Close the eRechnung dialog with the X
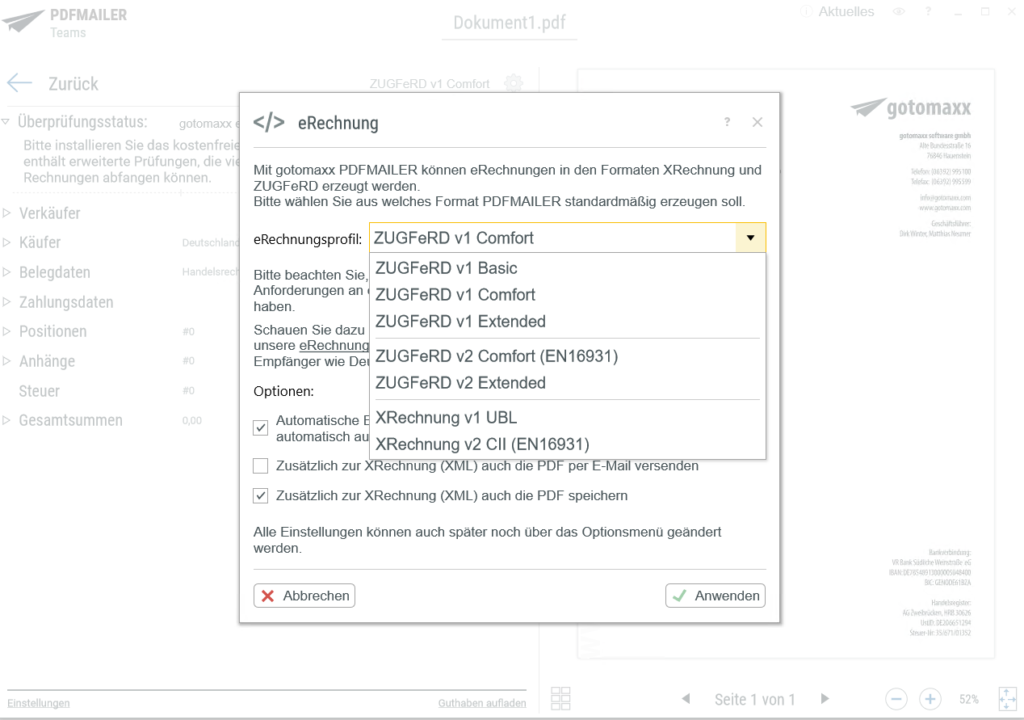The height and width of the screenshot is (720, 1024). click(x=757, y=122)
